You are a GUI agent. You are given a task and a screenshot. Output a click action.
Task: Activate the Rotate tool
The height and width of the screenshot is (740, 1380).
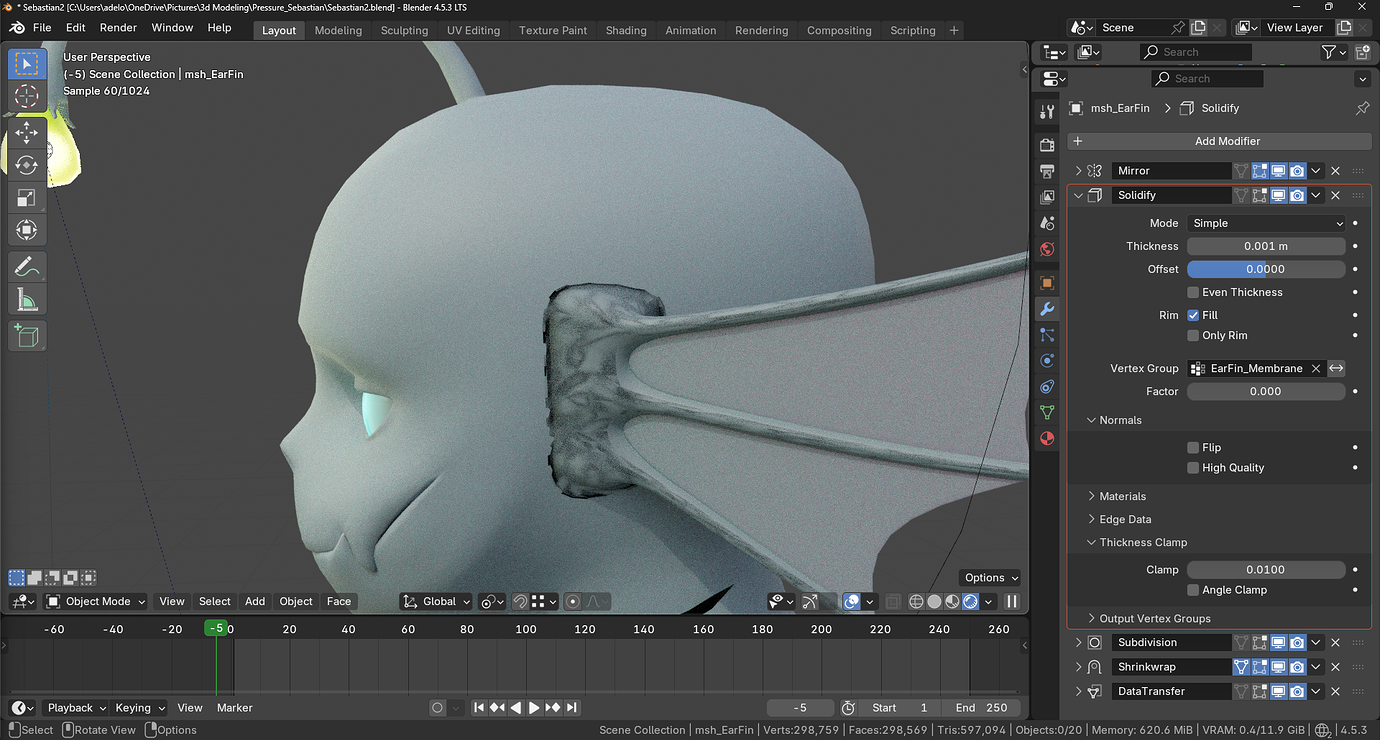coord(27,165)
